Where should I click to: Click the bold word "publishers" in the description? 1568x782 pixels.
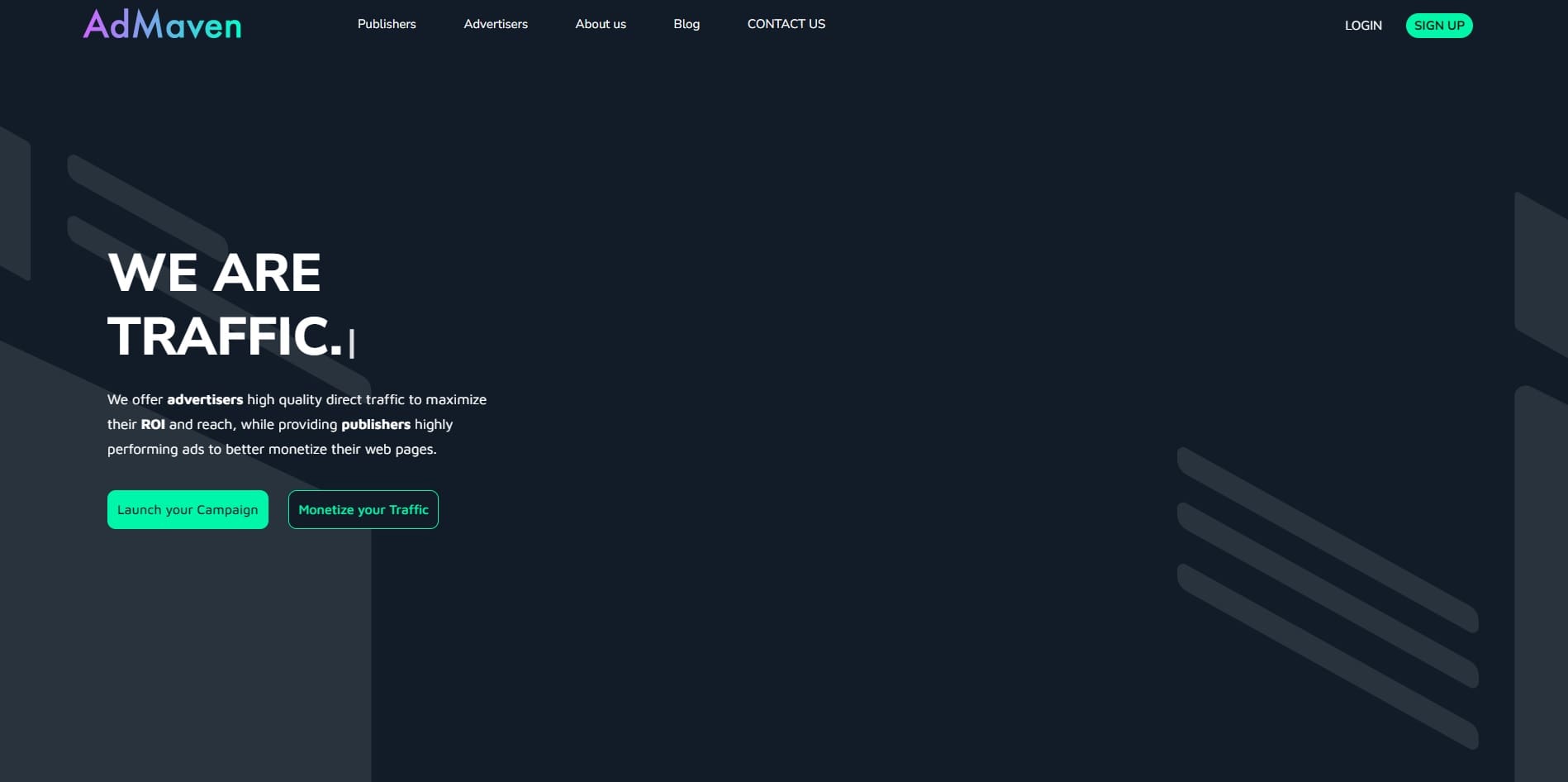coord(376,424)
